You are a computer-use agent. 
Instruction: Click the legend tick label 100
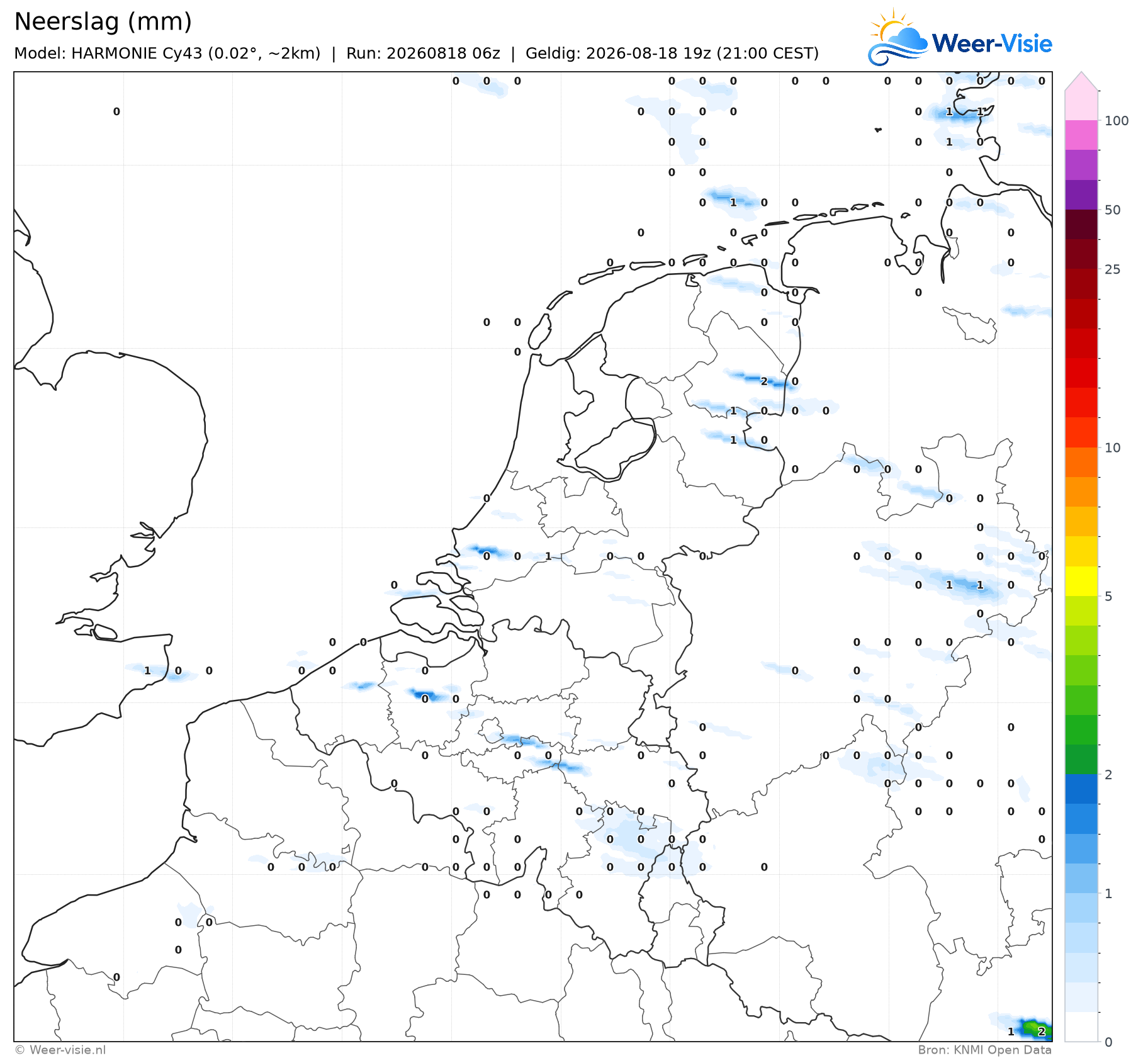pos(1117,121)
